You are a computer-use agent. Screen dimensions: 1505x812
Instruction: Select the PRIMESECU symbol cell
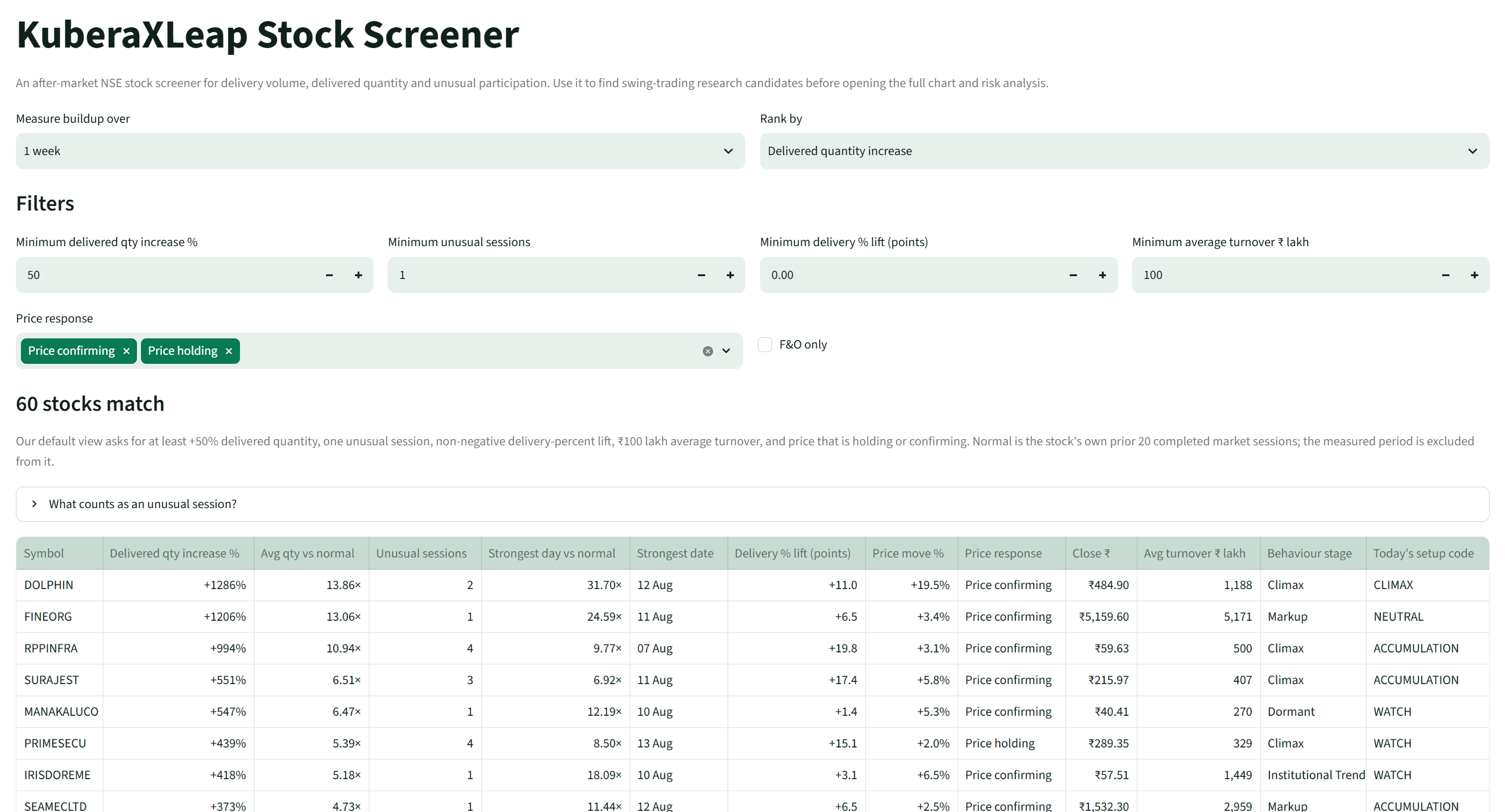pos(59,743)
